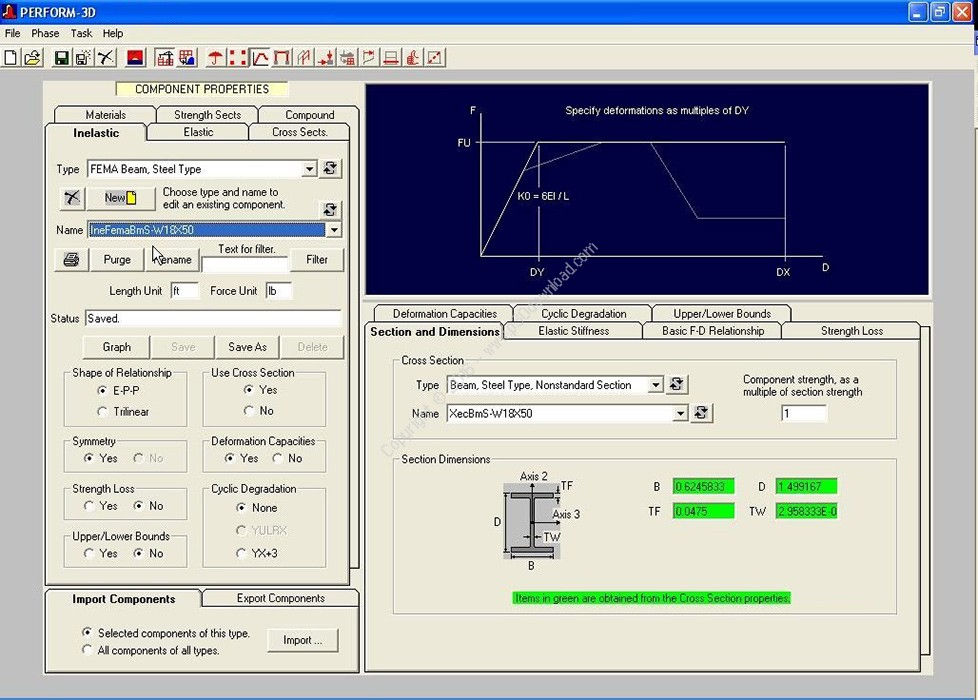Click the red and blue sunset toolbar icon

point(135,58)
